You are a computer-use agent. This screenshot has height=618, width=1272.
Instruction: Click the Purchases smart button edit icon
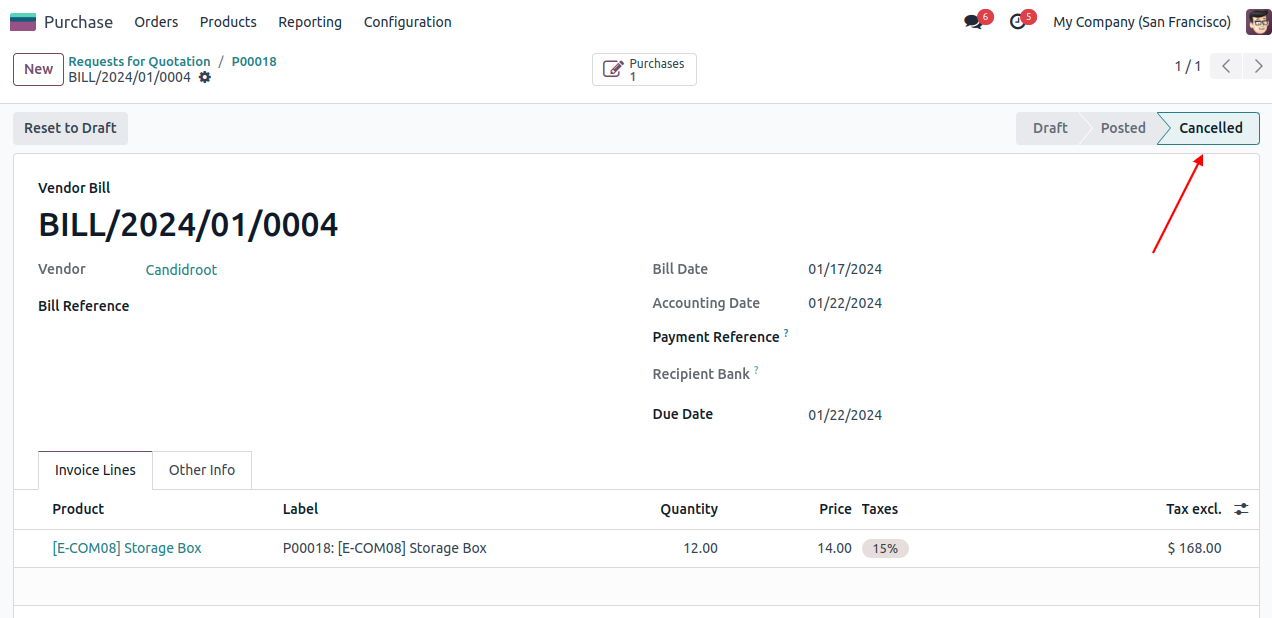[x=613, y=70]
